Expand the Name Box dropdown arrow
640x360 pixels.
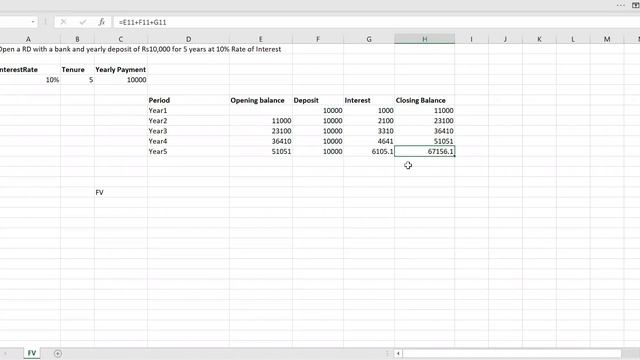33,22
